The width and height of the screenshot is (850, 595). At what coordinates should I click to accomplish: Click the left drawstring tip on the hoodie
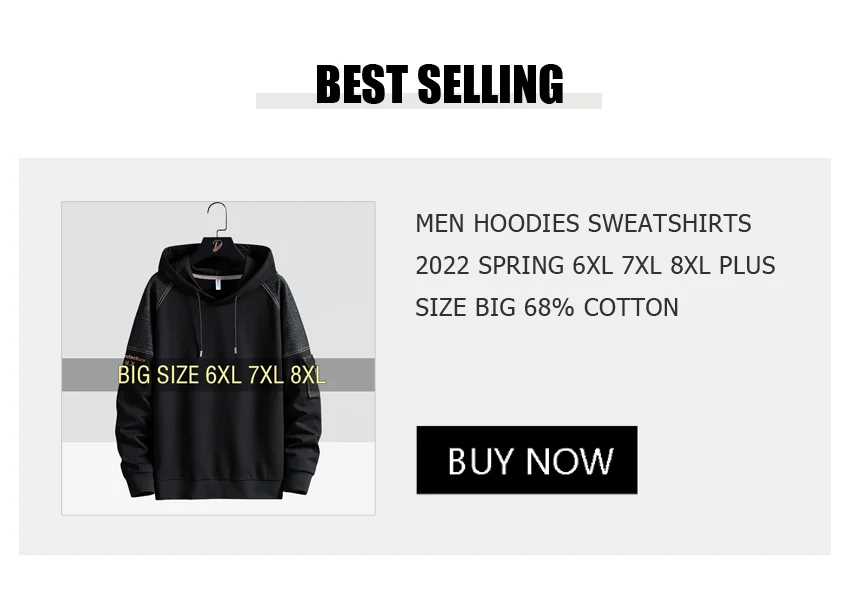click(201, 353)
